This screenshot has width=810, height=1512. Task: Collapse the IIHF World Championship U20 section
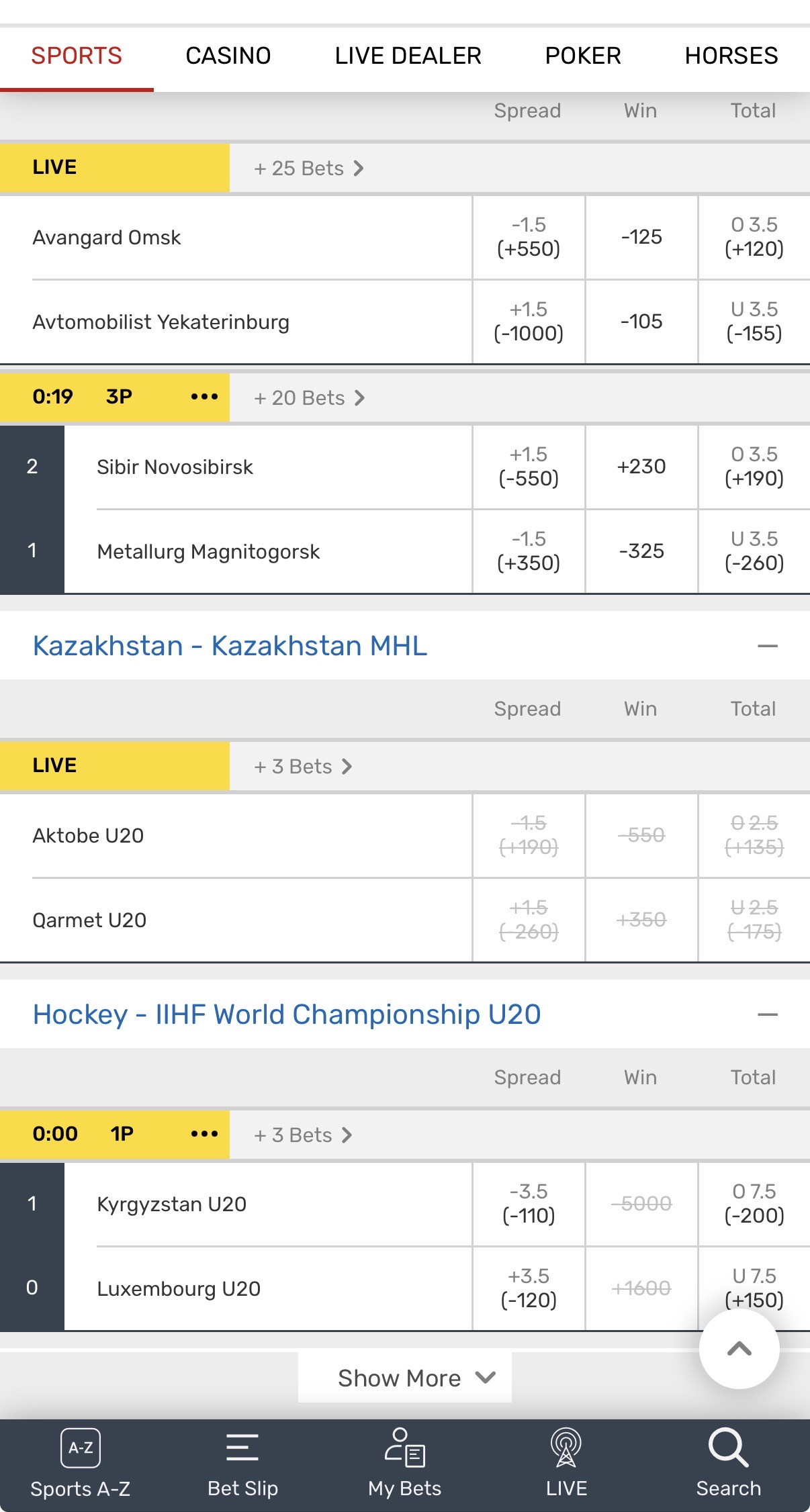tap(767, 1014)
